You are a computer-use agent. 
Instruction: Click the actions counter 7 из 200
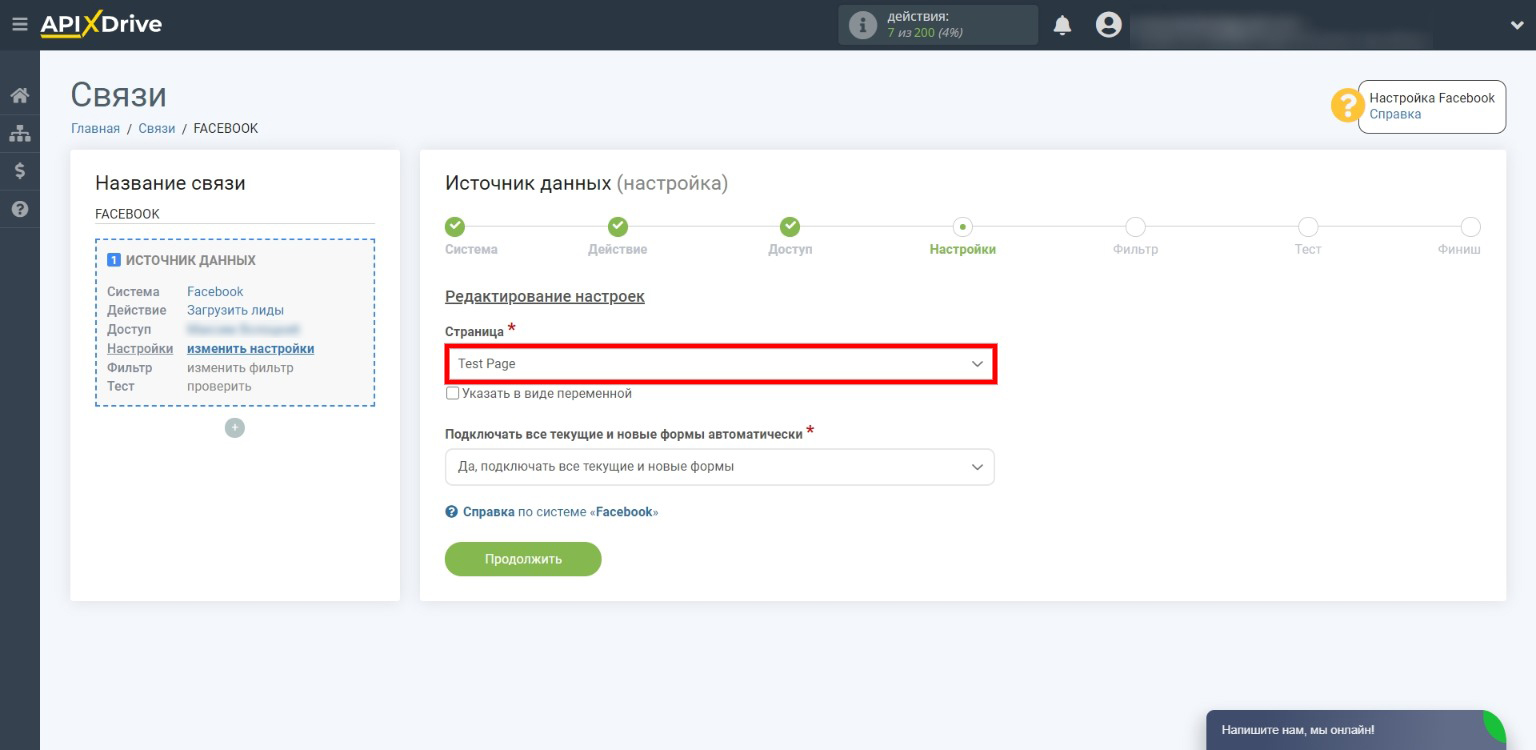(925, 33)
